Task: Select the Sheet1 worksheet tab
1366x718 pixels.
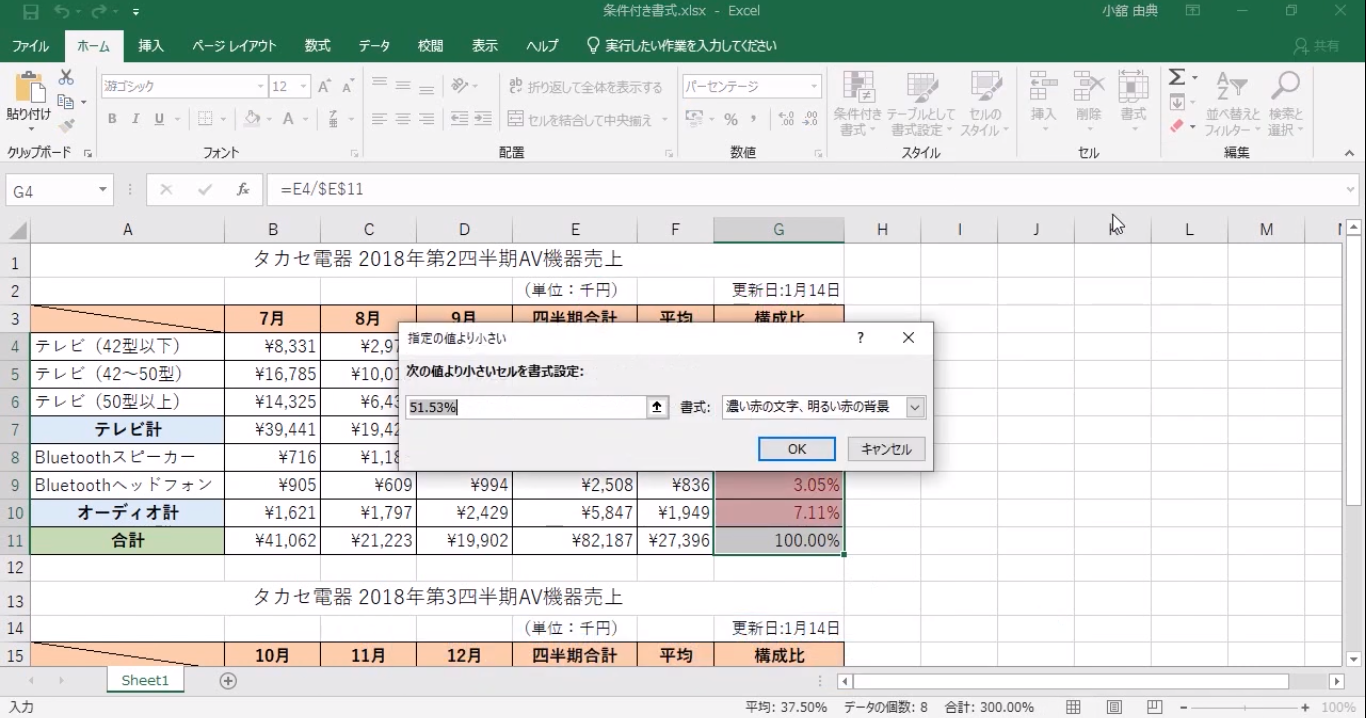Action: point(146,681)
